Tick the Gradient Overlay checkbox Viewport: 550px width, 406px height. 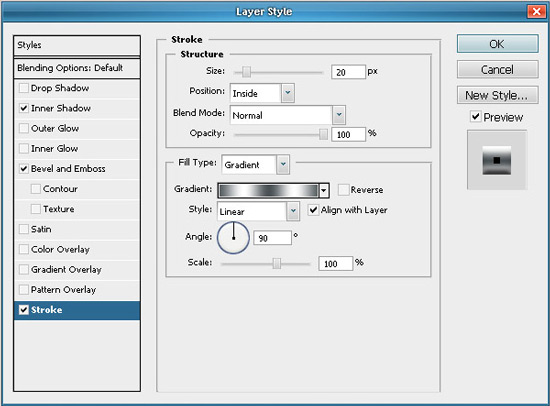(24, 269)
